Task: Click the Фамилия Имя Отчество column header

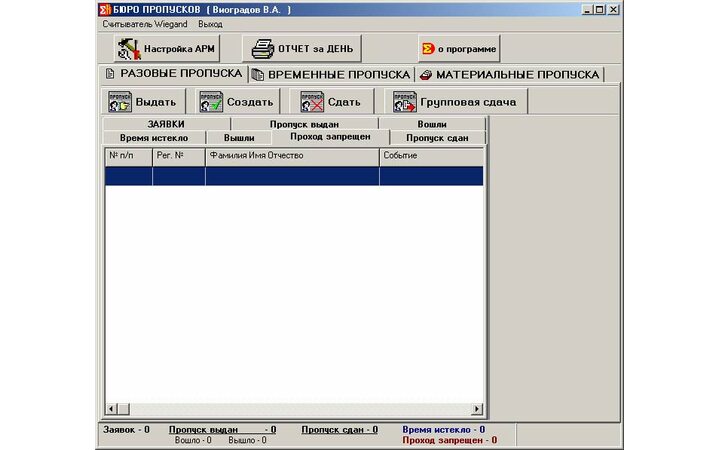Action: point(291,156)
